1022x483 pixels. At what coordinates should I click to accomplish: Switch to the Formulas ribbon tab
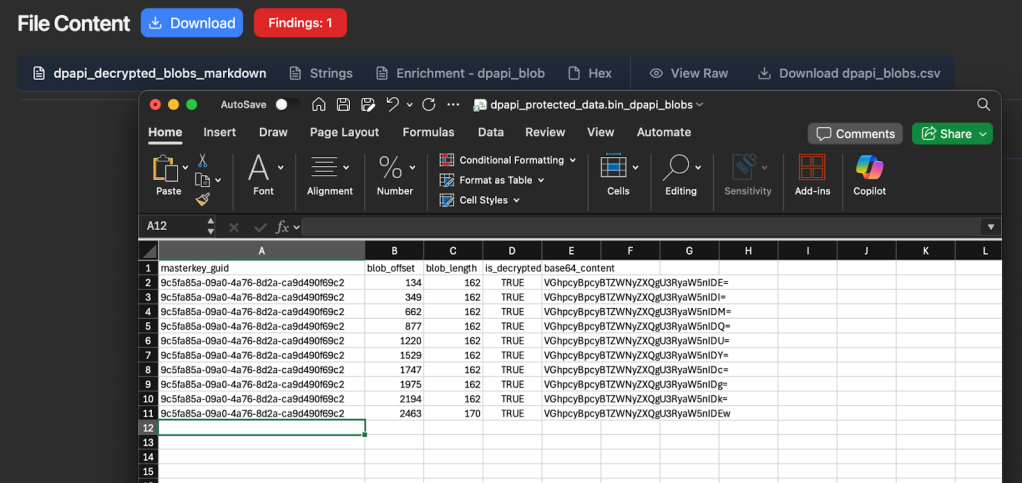tap(428, 132)
